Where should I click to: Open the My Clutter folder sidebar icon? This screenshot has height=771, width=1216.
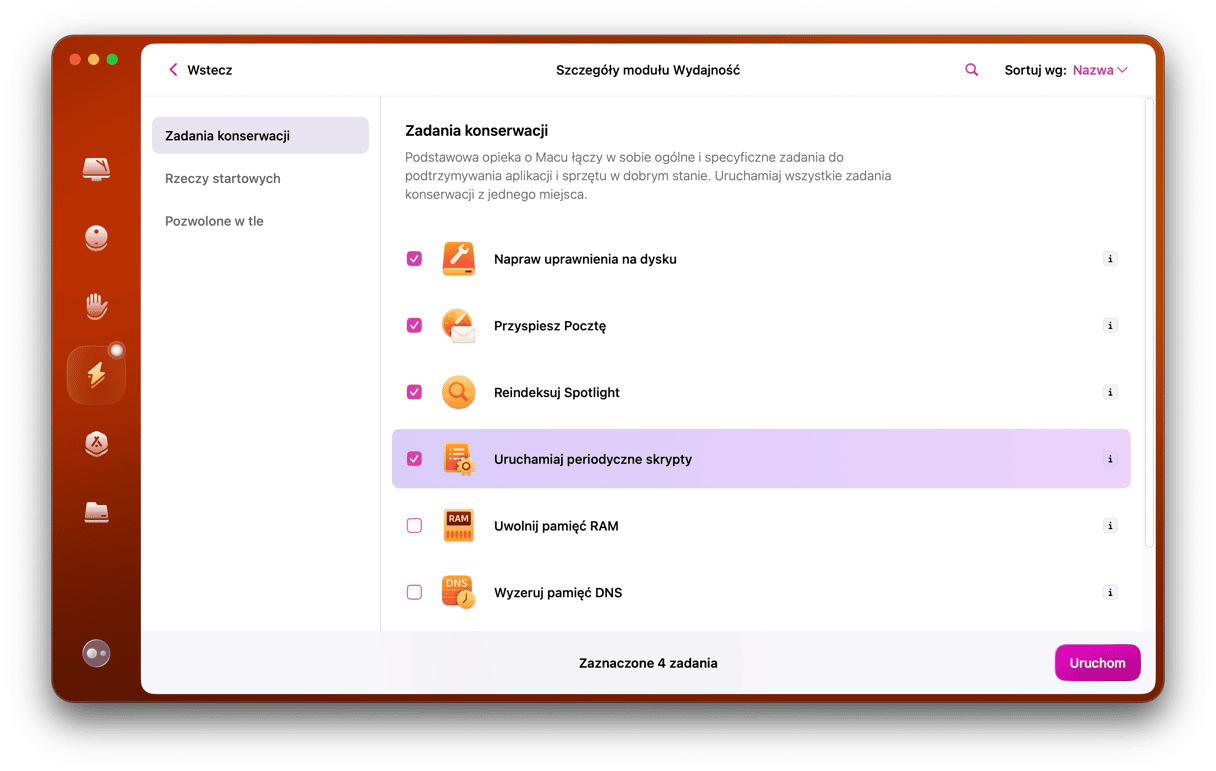coord(96,512)
